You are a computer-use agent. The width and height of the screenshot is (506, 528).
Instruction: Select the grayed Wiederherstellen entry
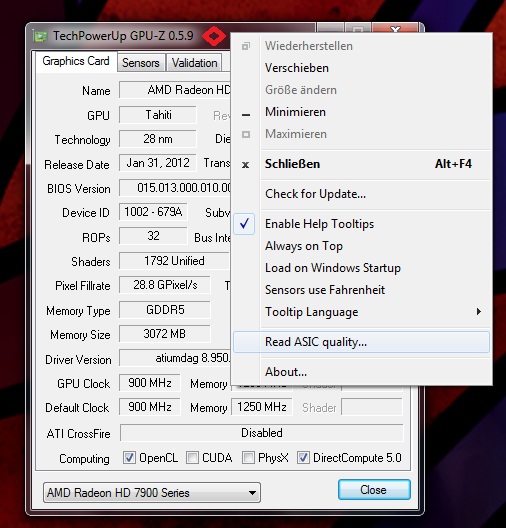(x=361, y=46)
